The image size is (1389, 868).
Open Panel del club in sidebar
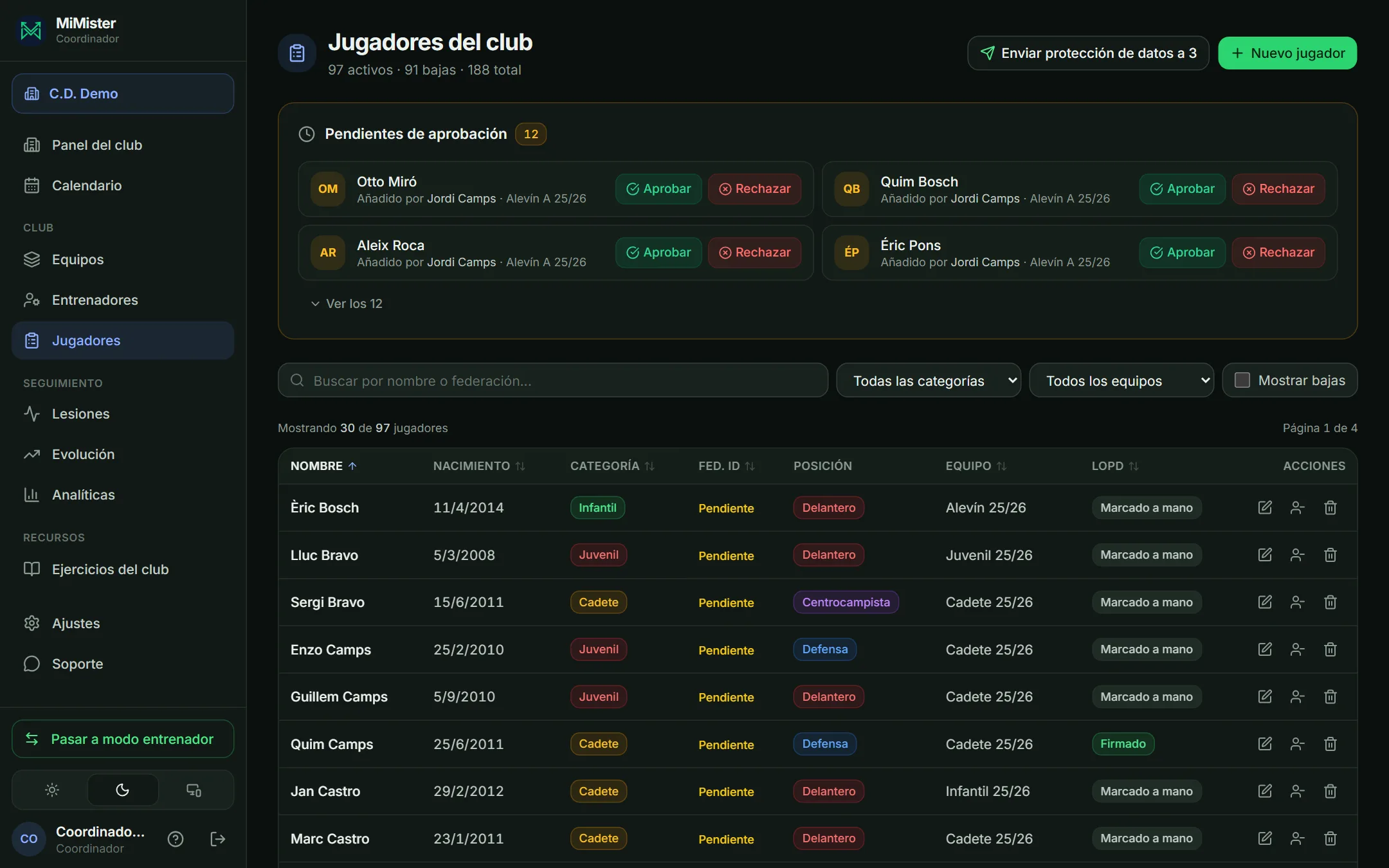click(x=123, y=145)
